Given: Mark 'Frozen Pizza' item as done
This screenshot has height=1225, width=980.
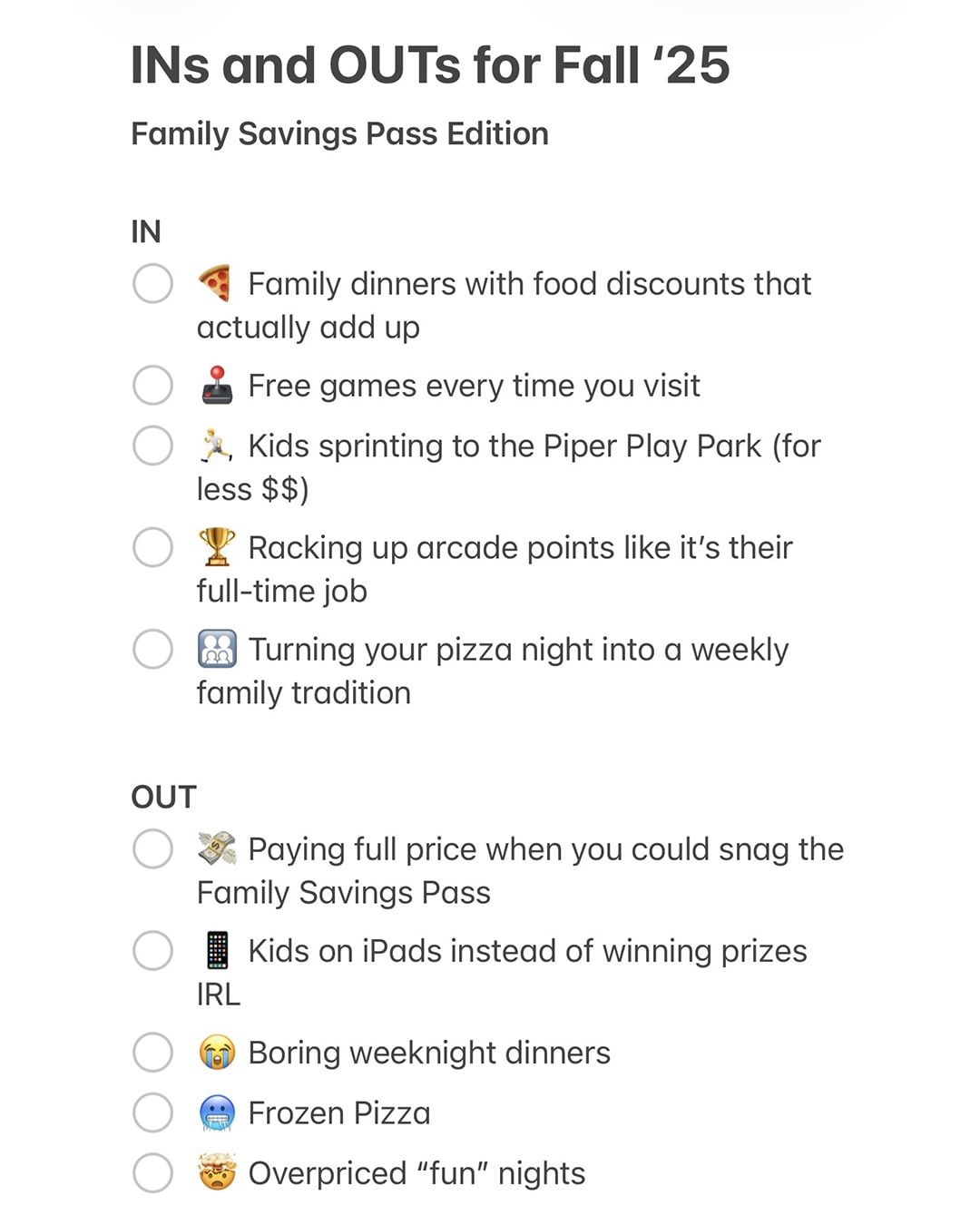Looking at the screenshot, I should 152,1113.
